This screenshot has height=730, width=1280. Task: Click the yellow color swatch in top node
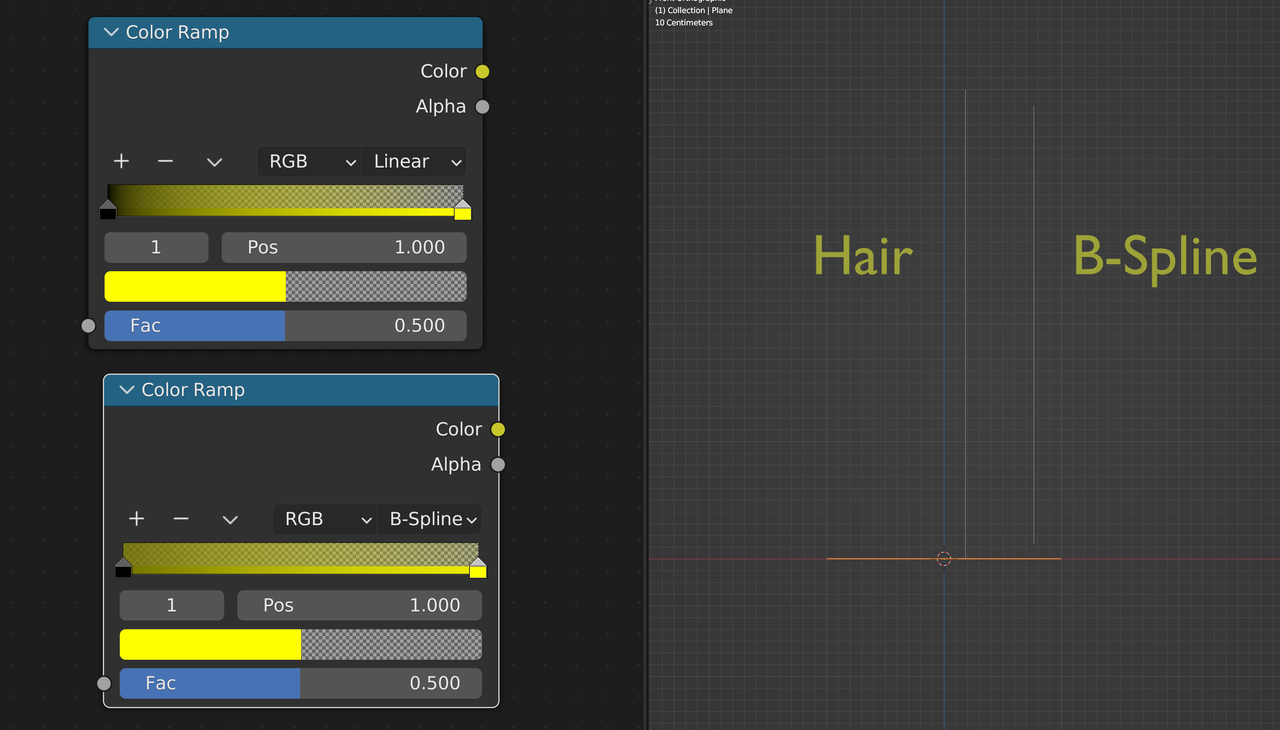pos(196,286)
